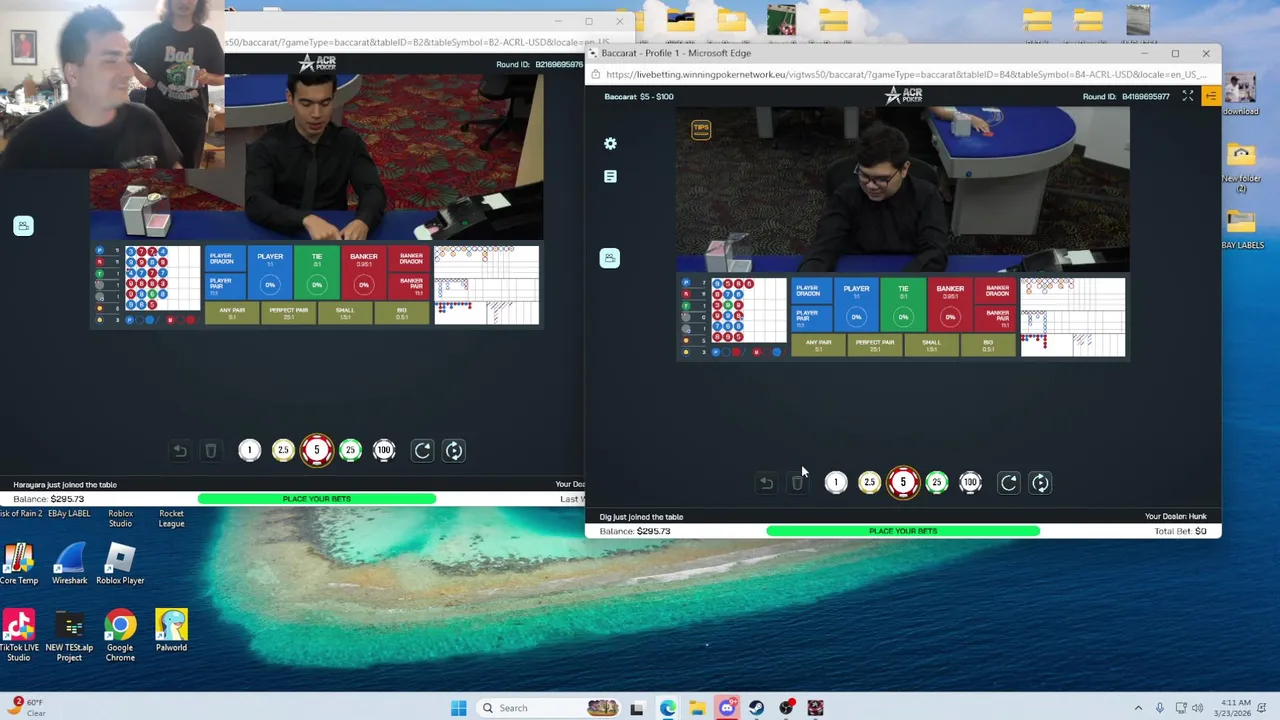
Task: Select the 100 chip in left window
Action: 384,451
